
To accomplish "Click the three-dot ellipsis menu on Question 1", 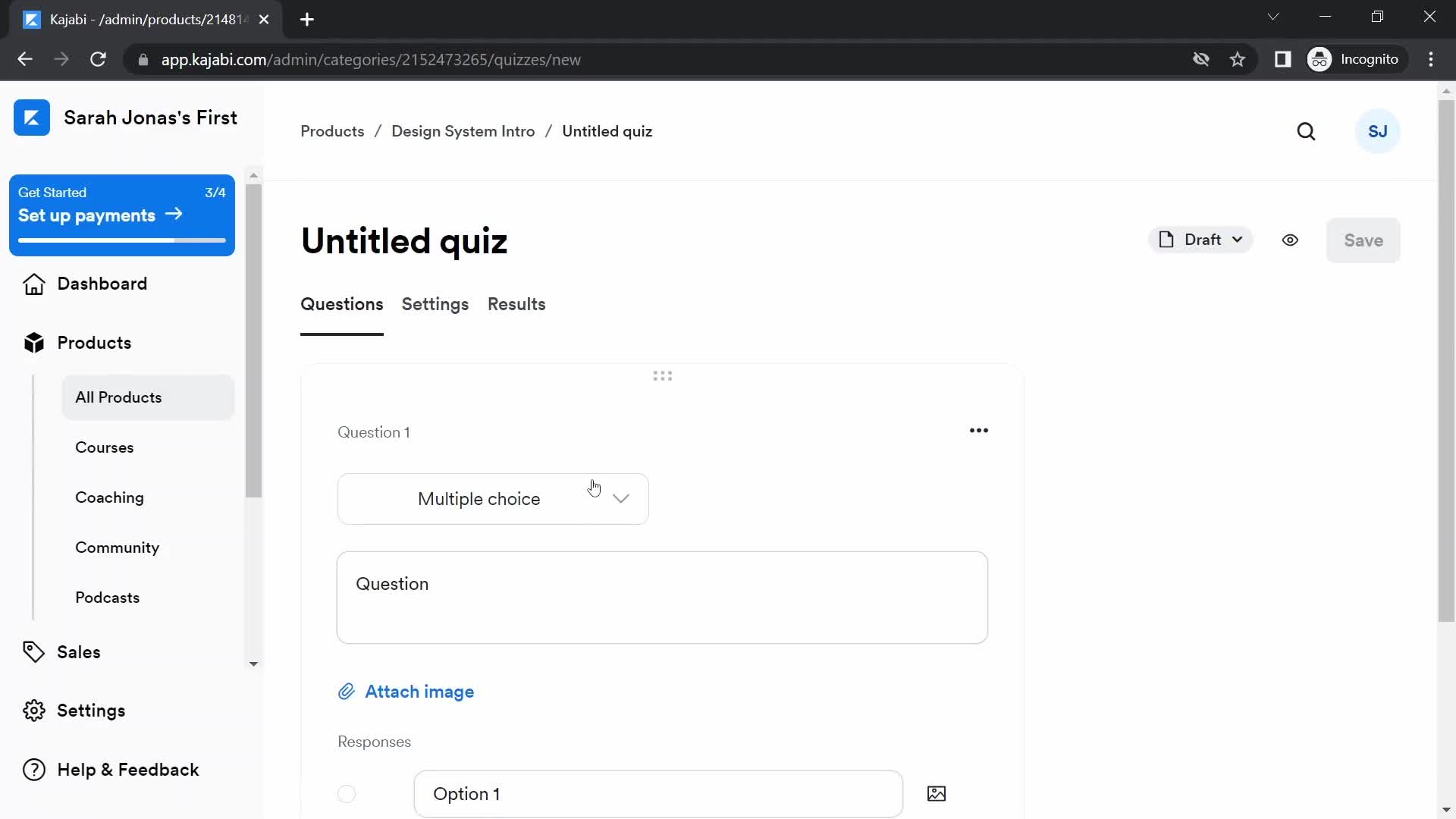I will coord(978,430).
